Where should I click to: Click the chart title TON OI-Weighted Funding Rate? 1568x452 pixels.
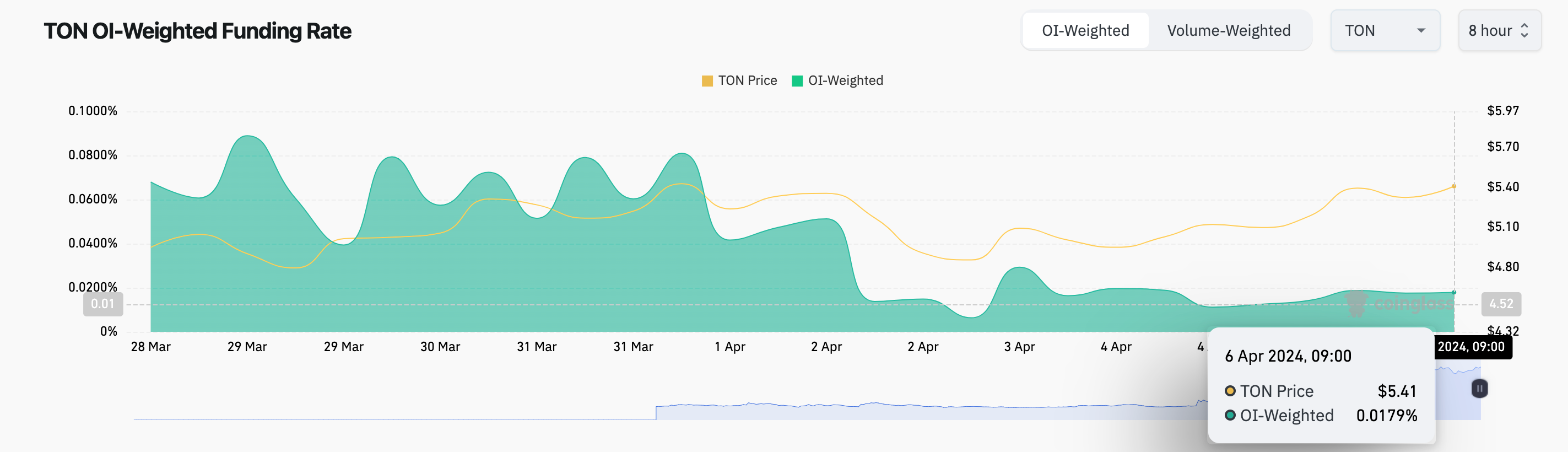click(x=197, y=30)
